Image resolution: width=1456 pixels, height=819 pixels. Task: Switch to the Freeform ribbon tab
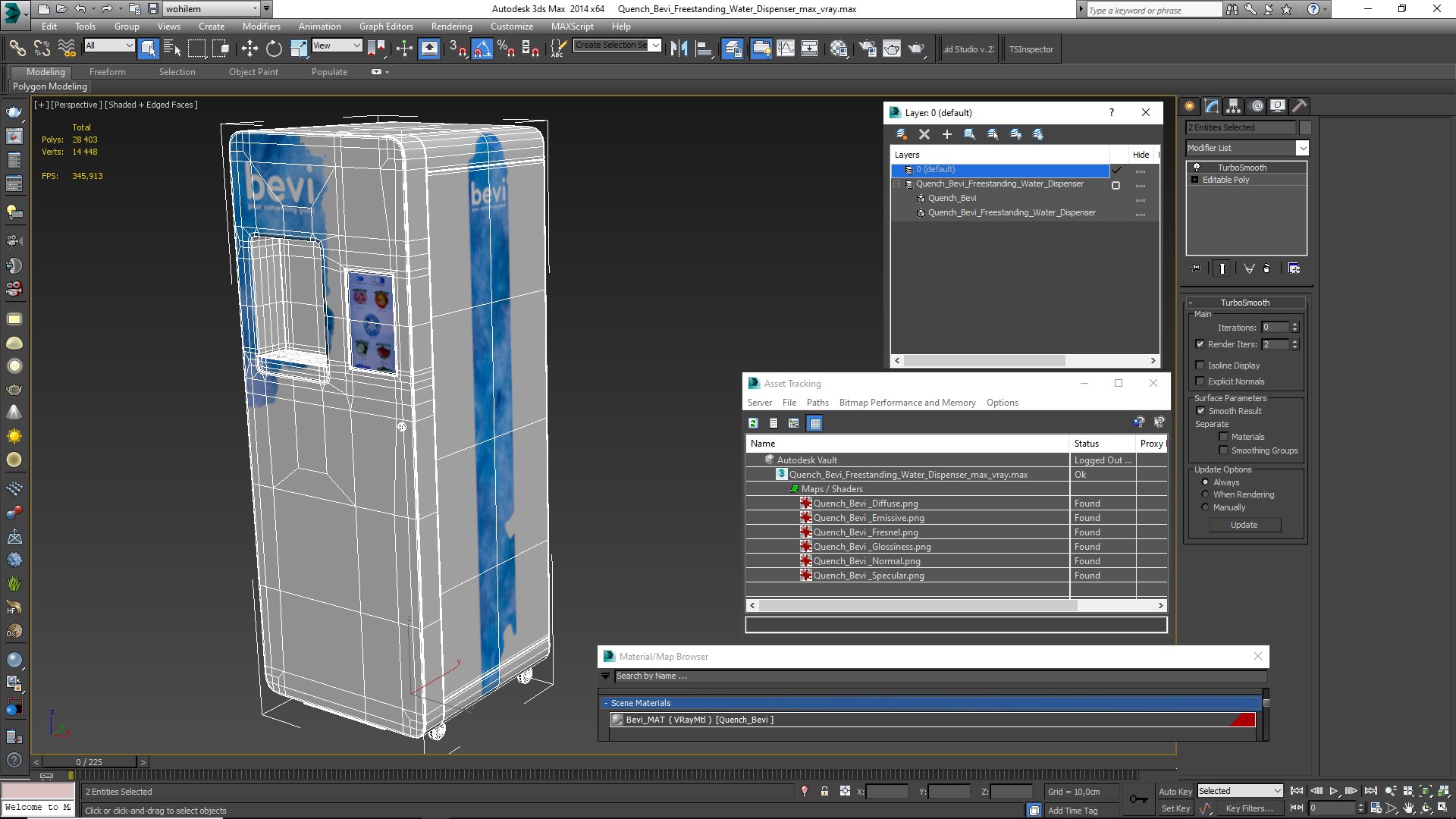pyautogui.click(x=108, y=72)
